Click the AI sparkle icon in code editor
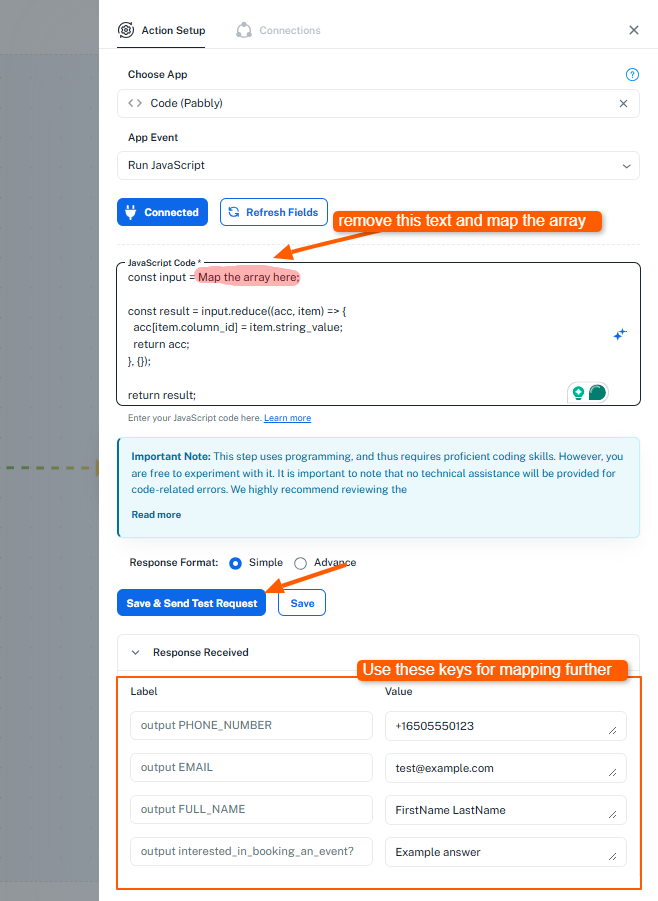 619,335
